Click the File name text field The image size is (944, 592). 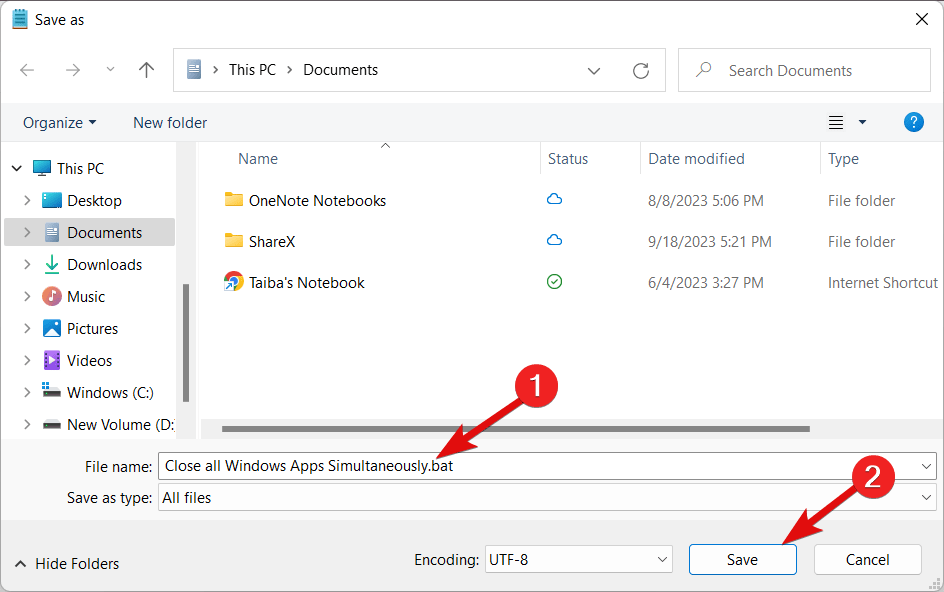pos(540,466)
